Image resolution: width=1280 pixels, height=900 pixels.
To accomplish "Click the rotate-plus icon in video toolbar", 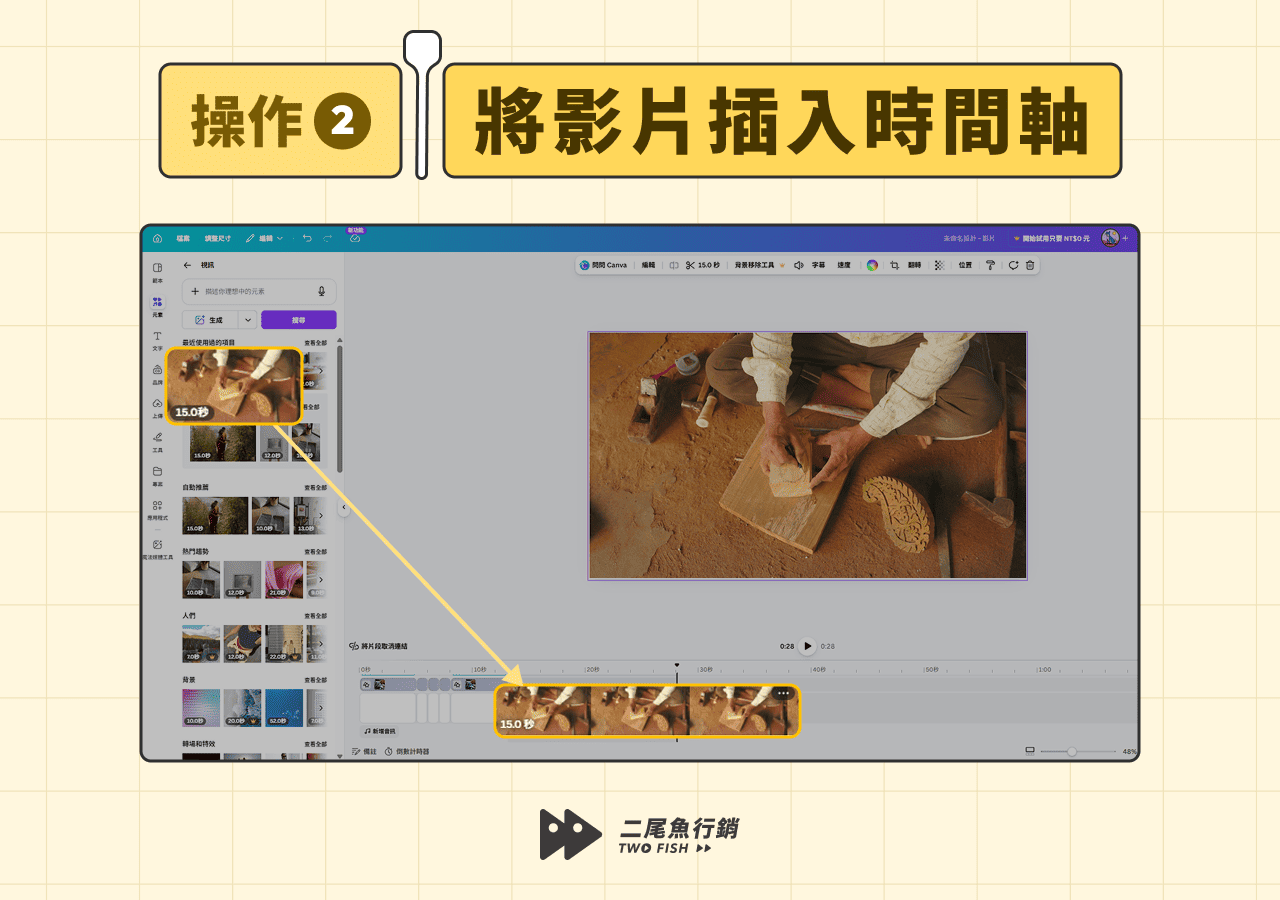I will coord(1014,265).
